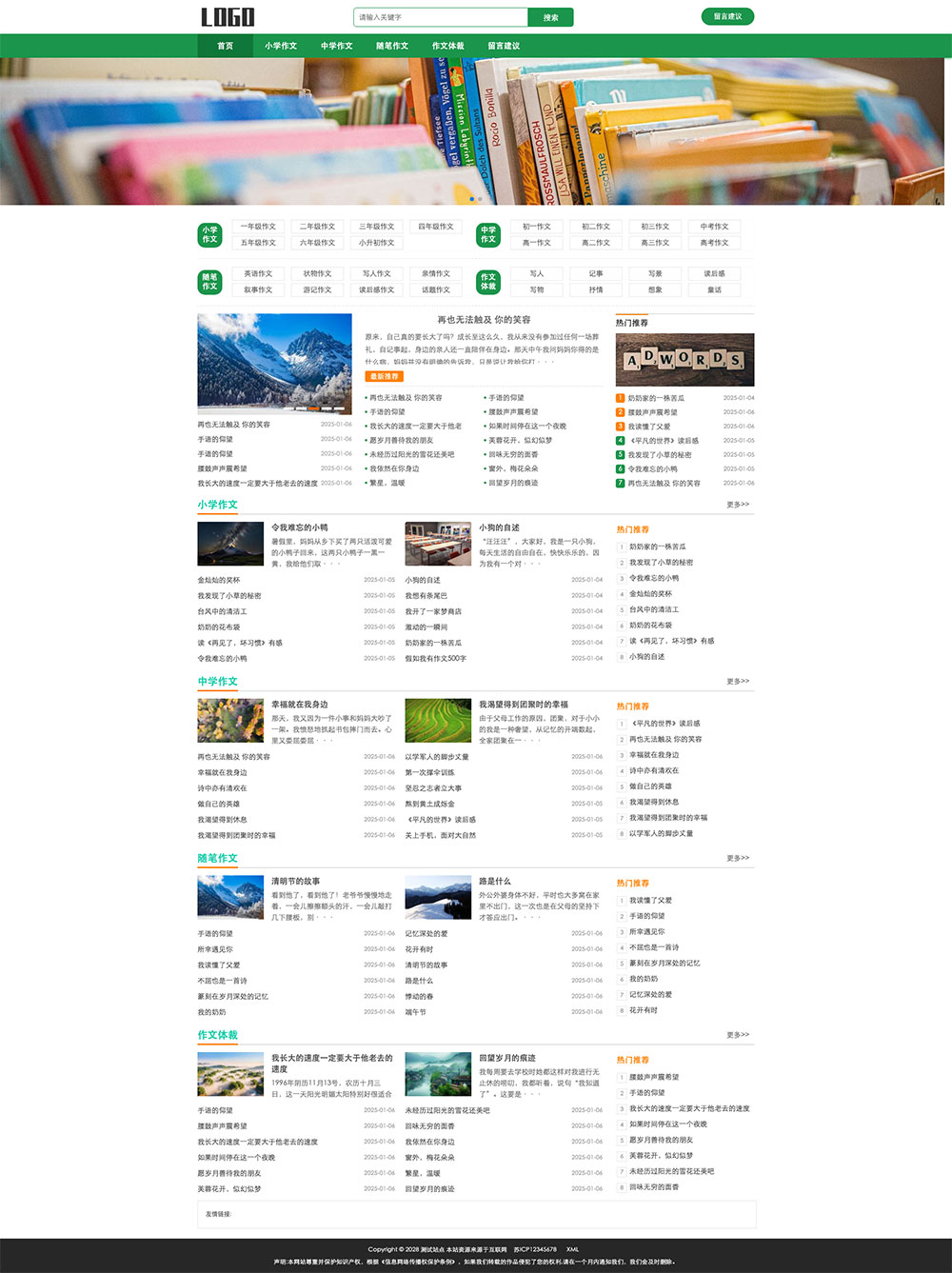Select the active banner carousel dot

472,199
